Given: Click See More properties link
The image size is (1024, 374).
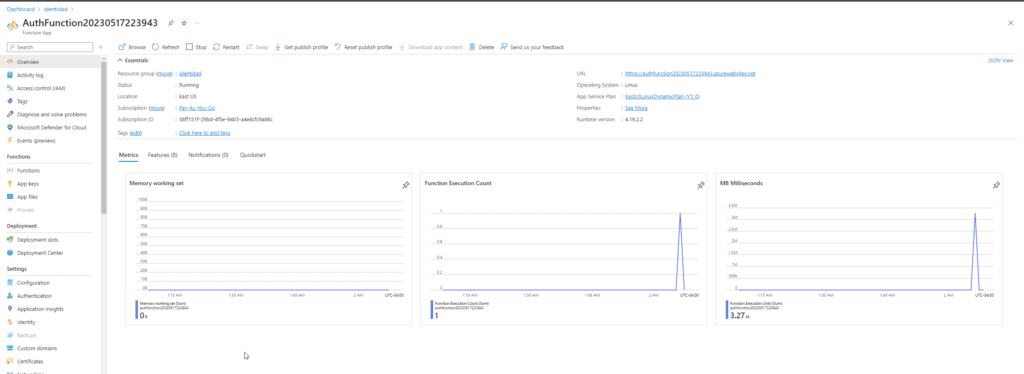Looking at the screenshot, I should tap(636, 108).
